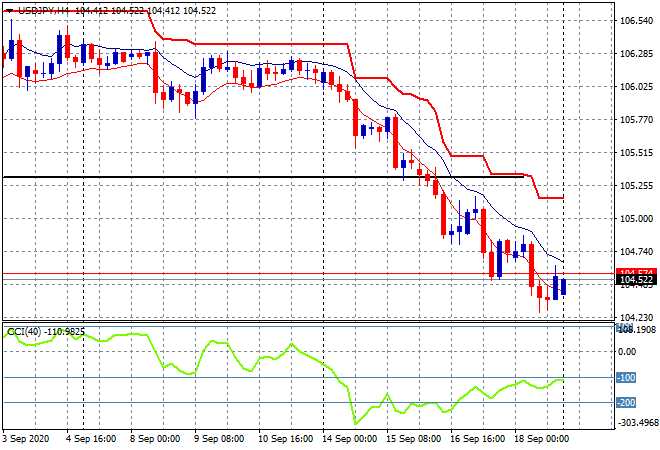The width and height of the screenshot is (660, 450).
Task: Click the 15 Sep 08:00 time label
Action: pyautogui.click(x=414, y=439)
